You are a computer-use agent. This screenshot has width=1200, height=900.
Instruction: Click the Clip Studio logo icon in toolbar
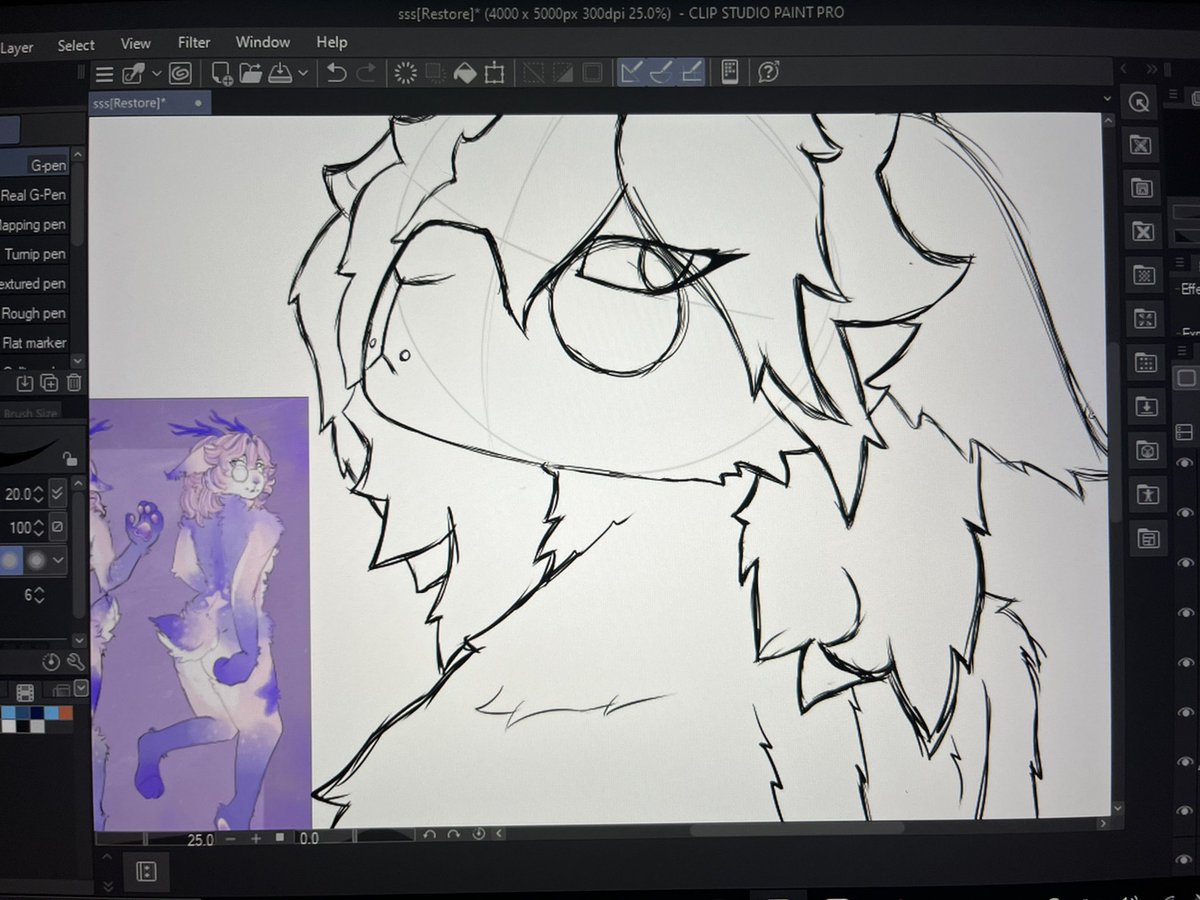pos(181,72)
